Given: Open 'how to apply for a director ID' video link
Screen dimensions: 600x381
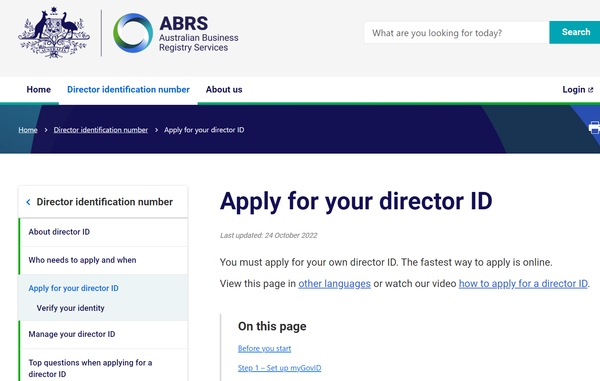Looking at the screenshot, I should coord(523,284).
